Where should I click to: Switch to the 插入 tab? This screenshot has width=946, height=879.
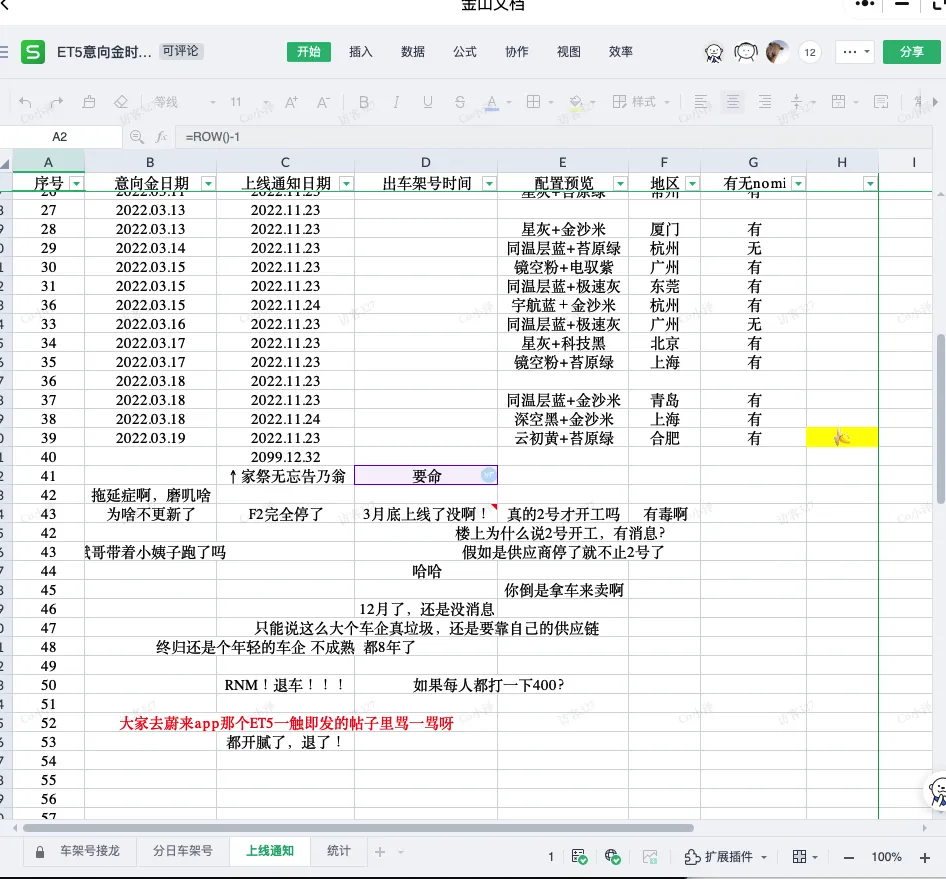(361, 52)
